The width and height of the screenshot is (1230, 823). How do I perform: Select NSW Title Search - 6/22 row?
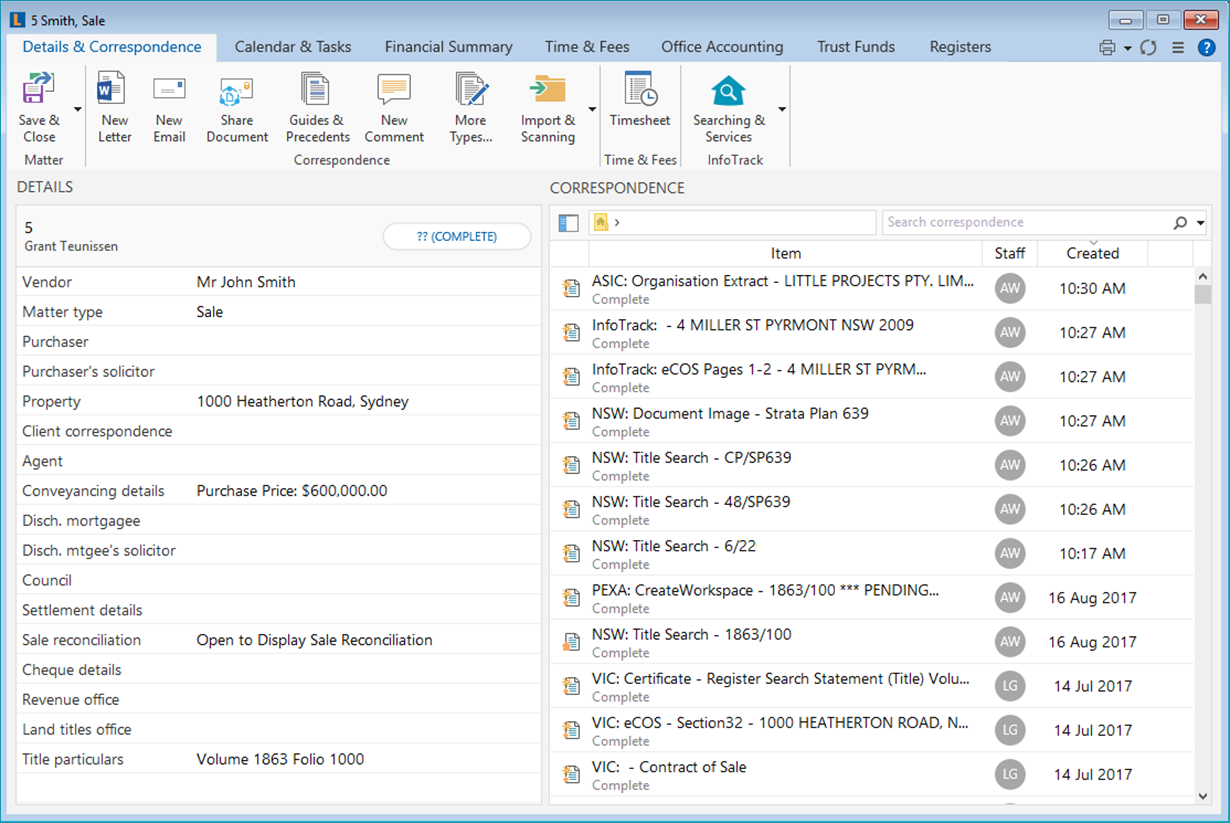coord(872,553)
